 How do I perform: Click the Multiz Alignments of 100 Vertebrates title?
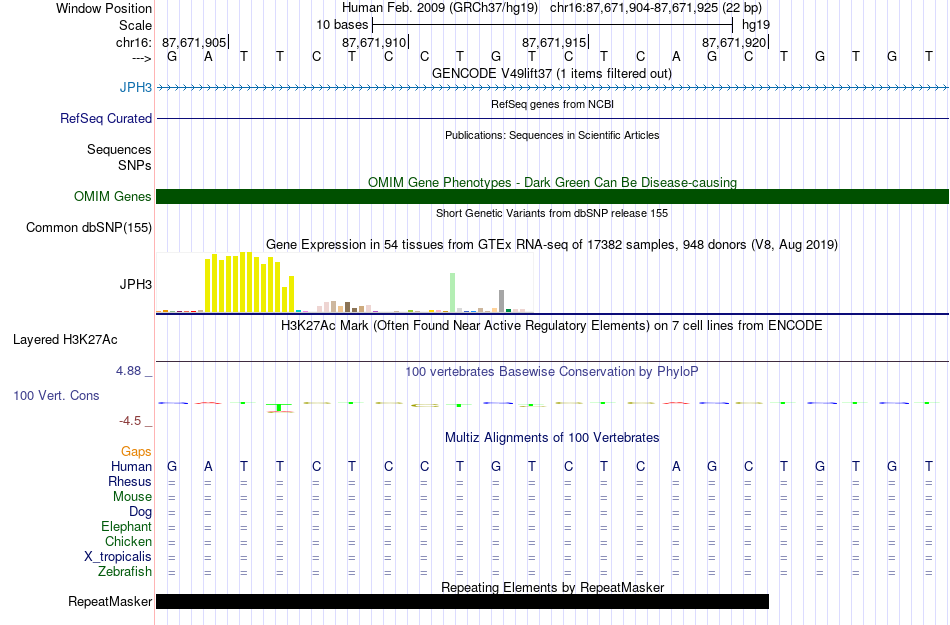point(552,438)
